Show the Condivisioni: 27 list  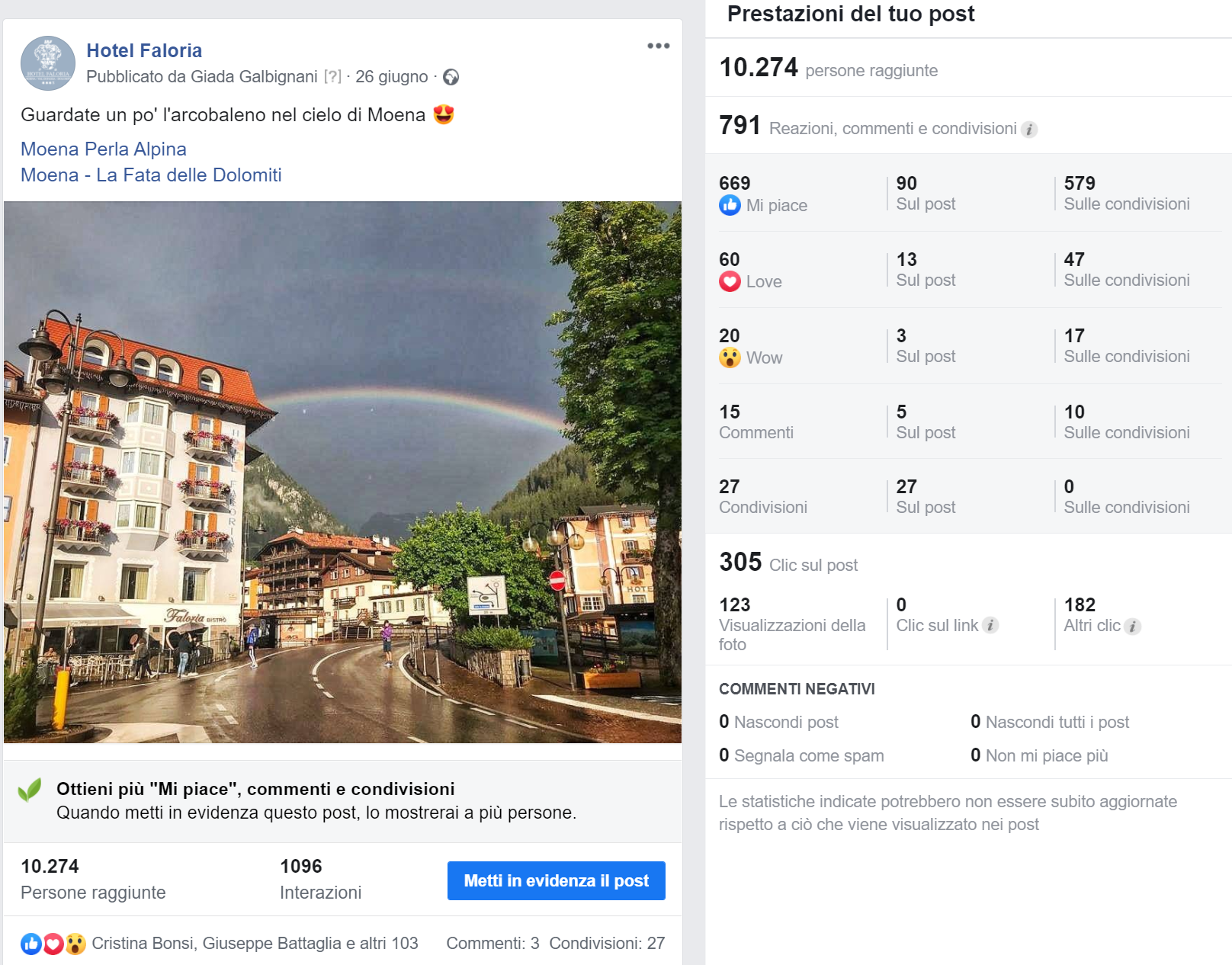[607, 944]
